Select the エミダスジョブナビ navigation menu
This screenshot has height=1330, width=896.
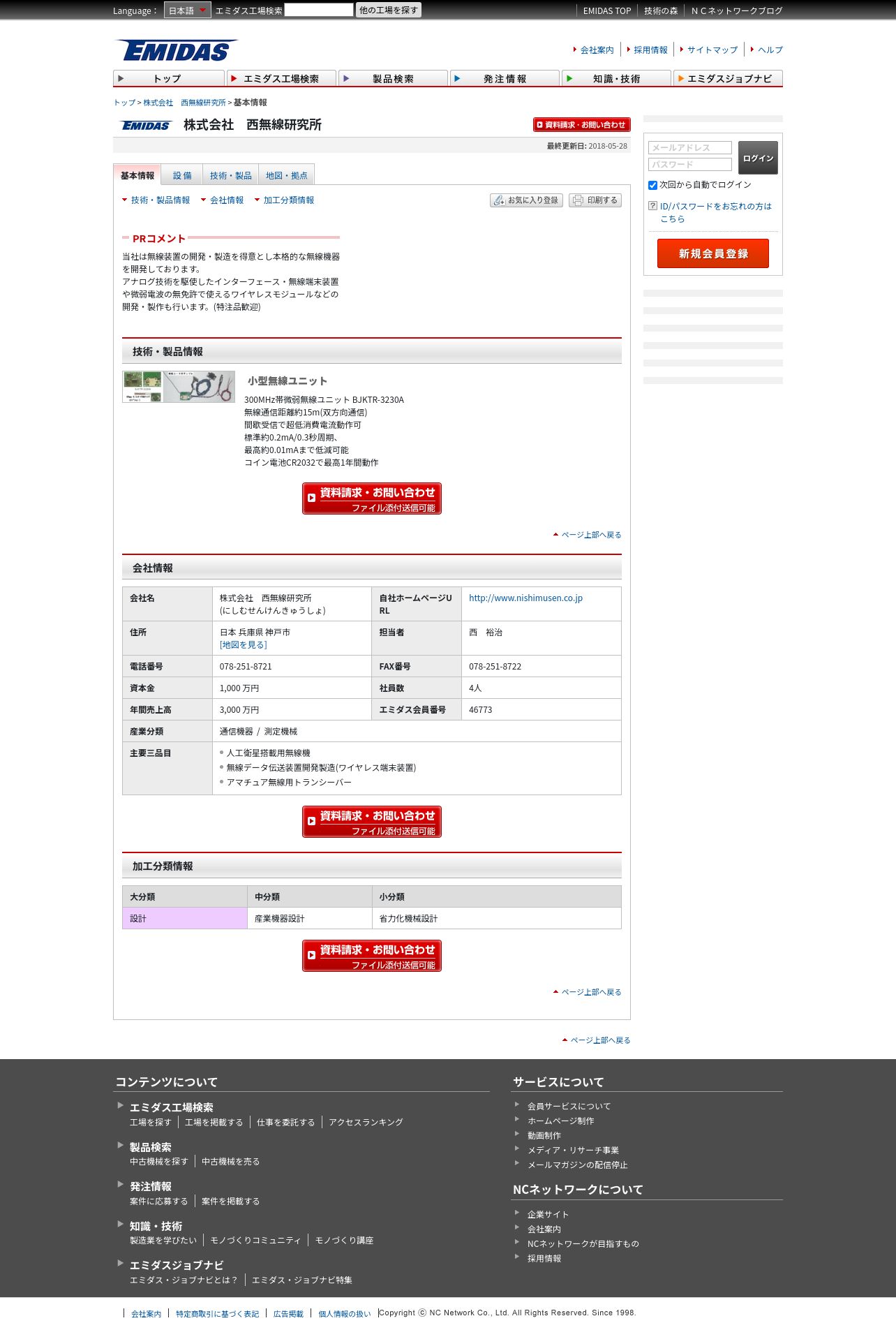pos(728,78)
